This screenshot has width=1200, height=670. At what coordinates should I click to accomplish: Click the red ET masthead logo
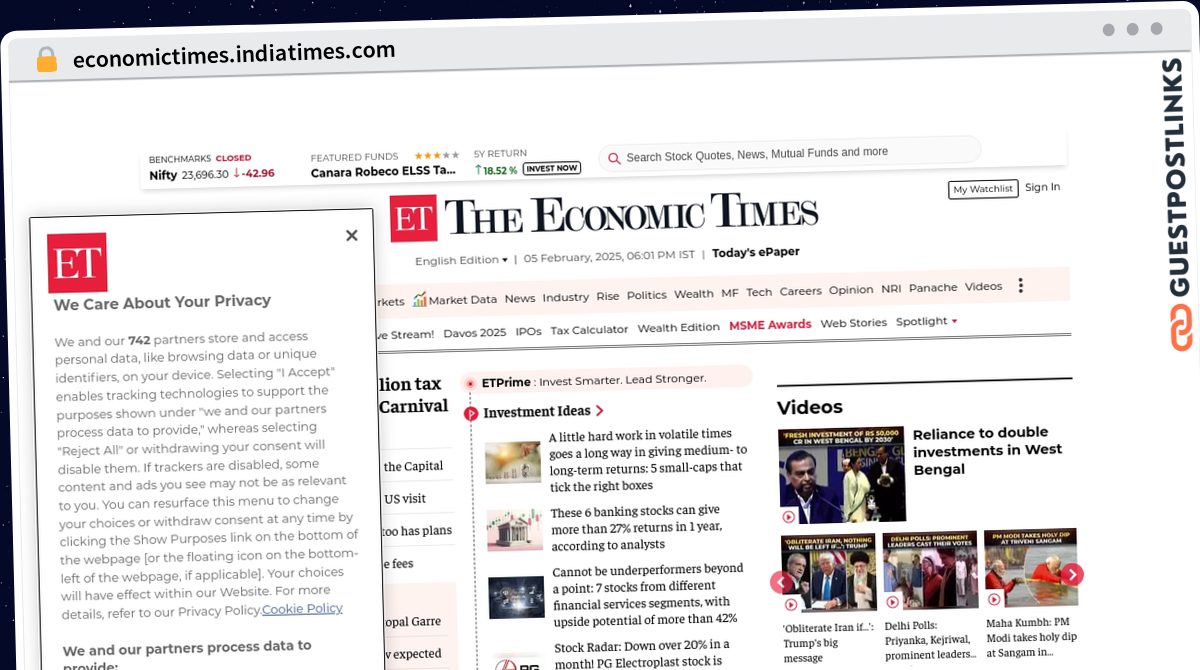coord(413,218)
